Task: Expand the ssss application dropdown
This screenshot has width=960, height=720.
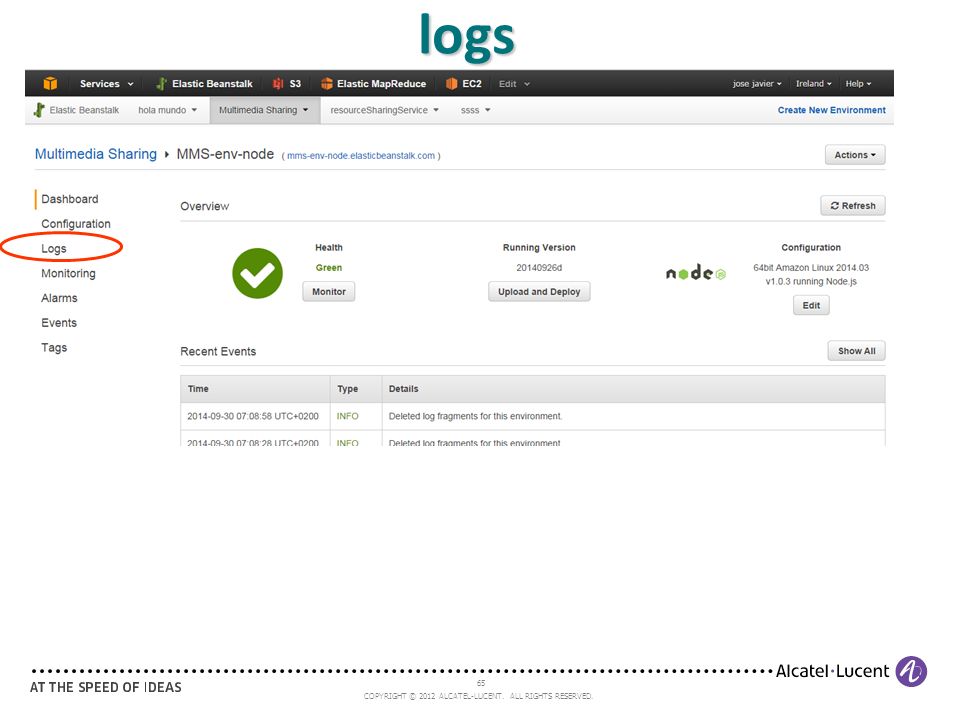Action: [476, 110]
